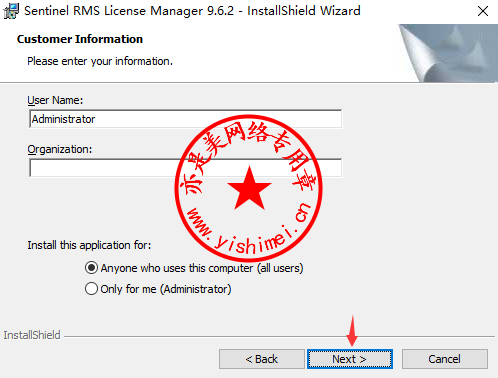Click 'Please enter your information.' text
Screen dimensions: 498x378
pyautogui.click(x=100, y=61)
